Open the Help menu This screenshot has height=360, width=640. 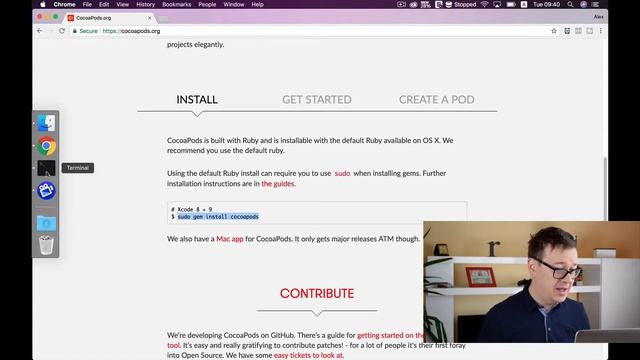[258, 4]
